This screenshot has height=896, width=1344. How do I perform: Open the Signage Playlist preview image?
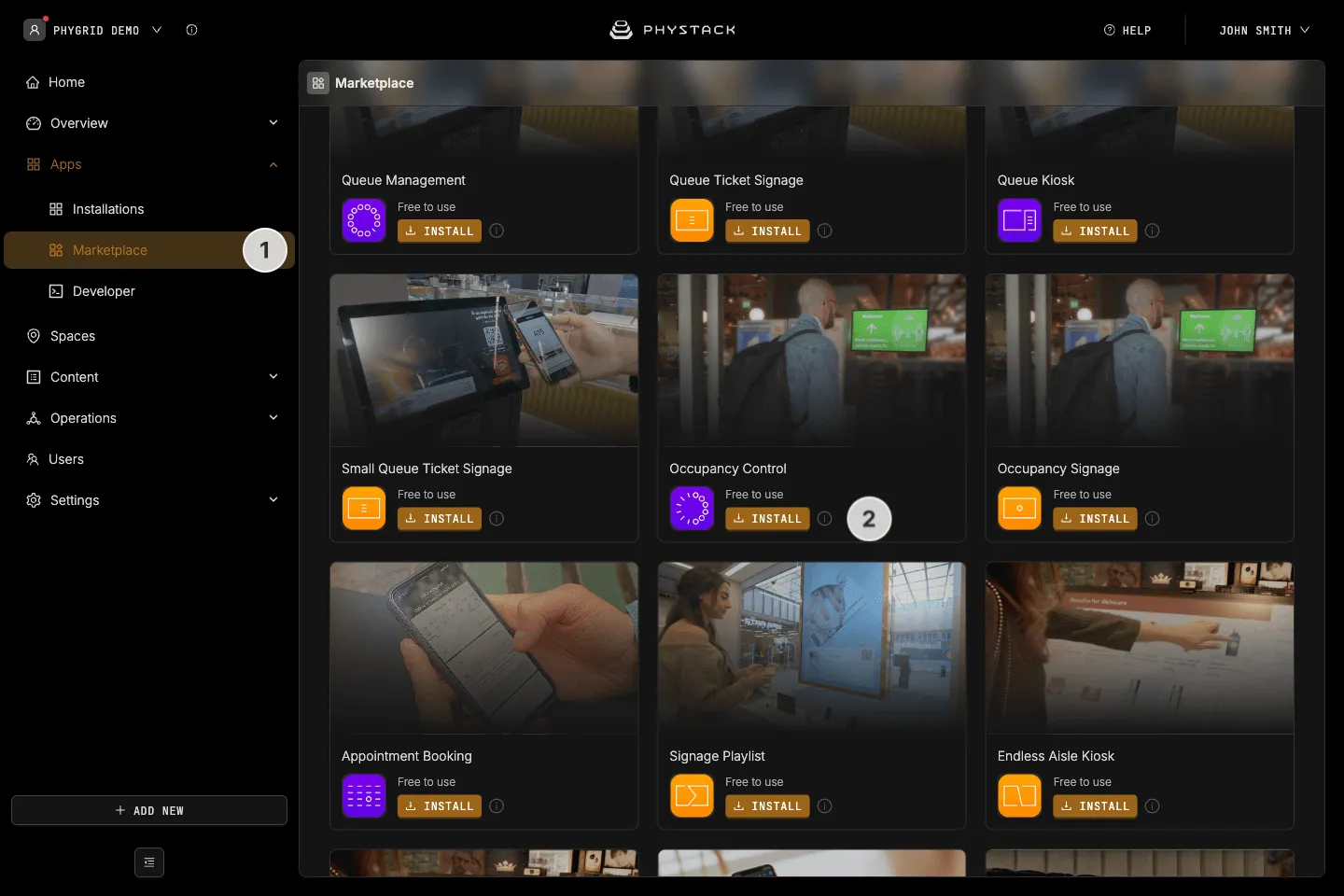pos(812,648)
